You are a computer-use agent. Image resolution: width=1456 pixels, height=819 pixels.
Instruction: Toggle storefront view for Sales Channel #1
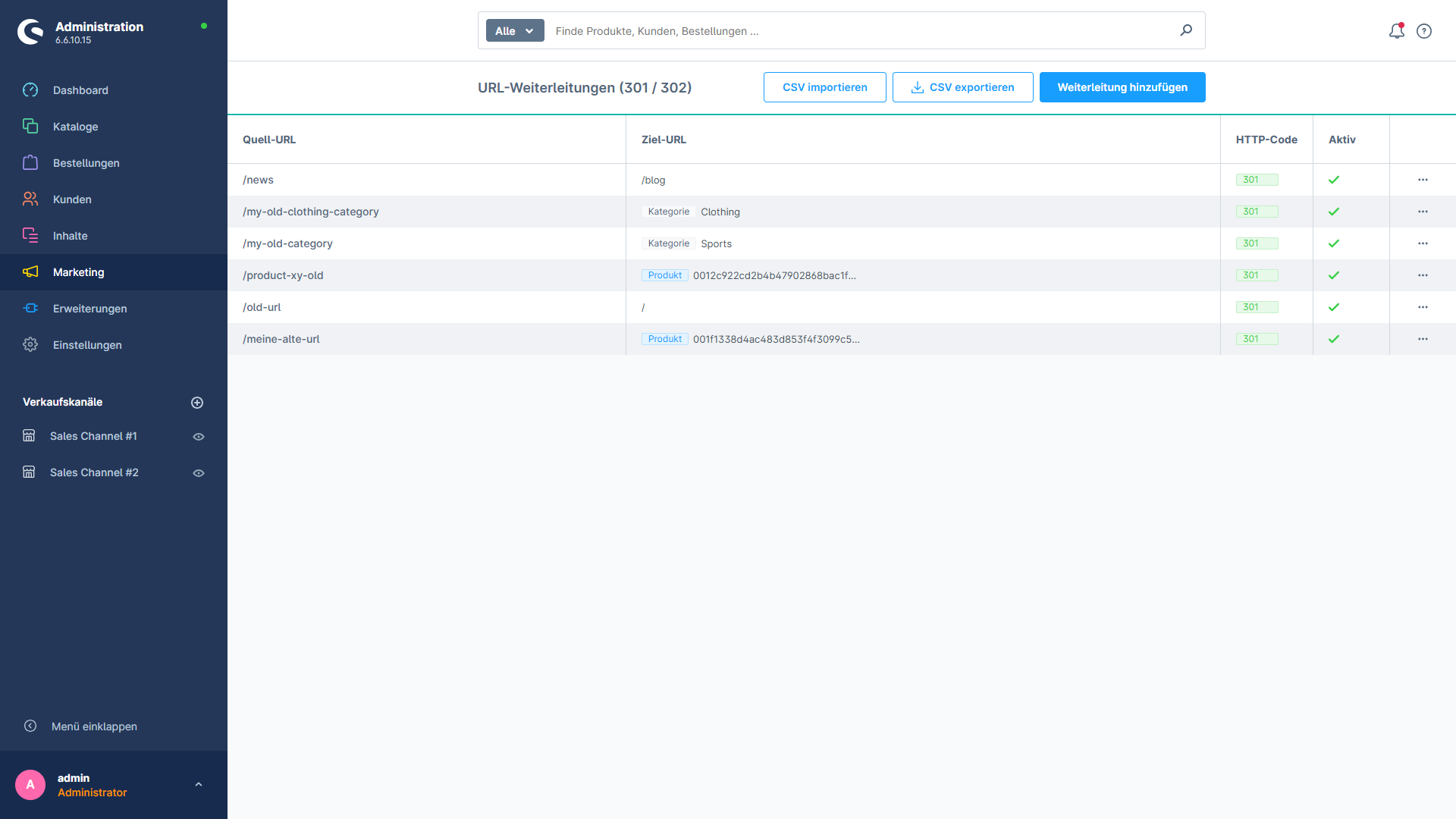[x=199, y=437]
